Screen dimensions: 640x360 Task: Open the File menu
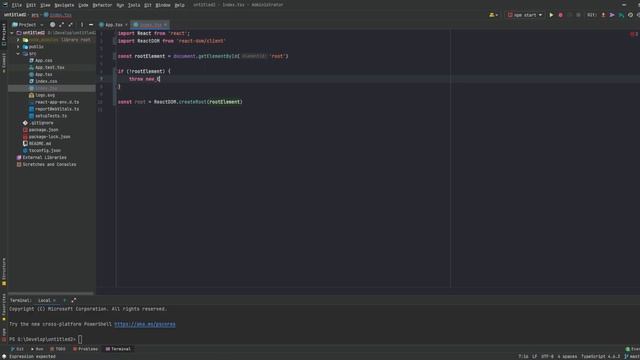[17, 5]
